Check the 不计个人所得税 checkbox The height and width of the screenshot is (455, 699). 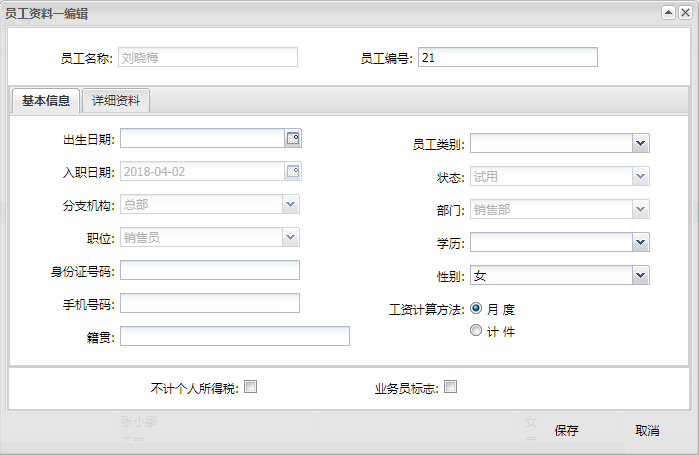coord(251,387)
